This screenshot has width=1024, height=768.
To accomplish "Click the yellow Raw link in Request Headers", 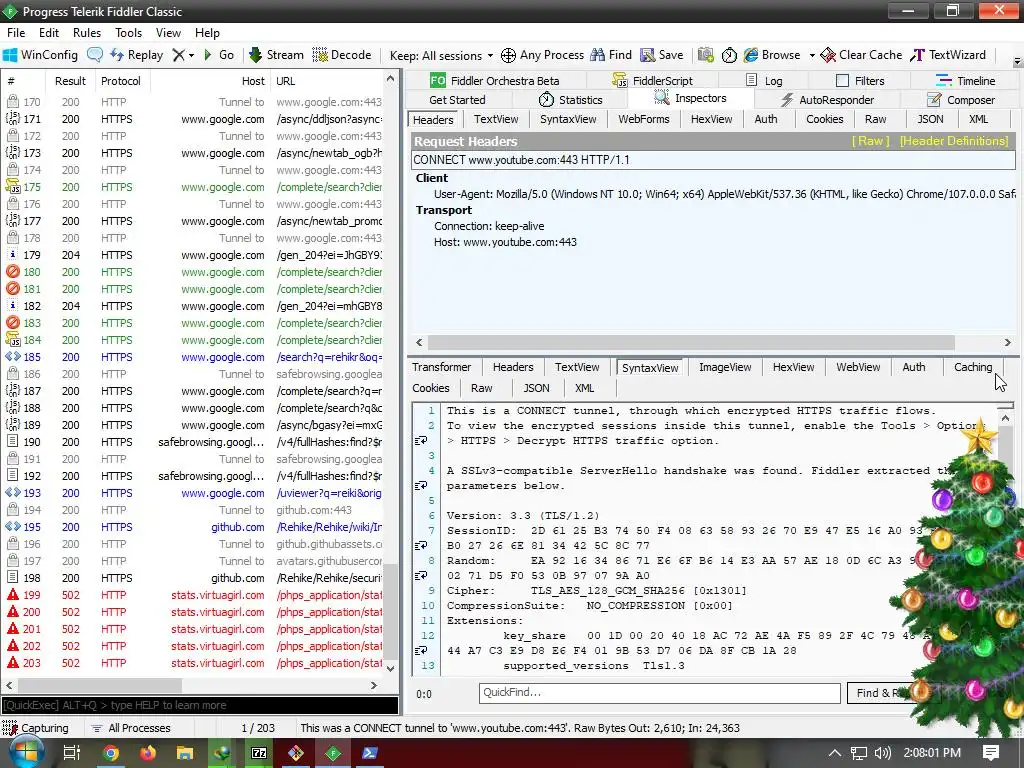I will 870,141.
